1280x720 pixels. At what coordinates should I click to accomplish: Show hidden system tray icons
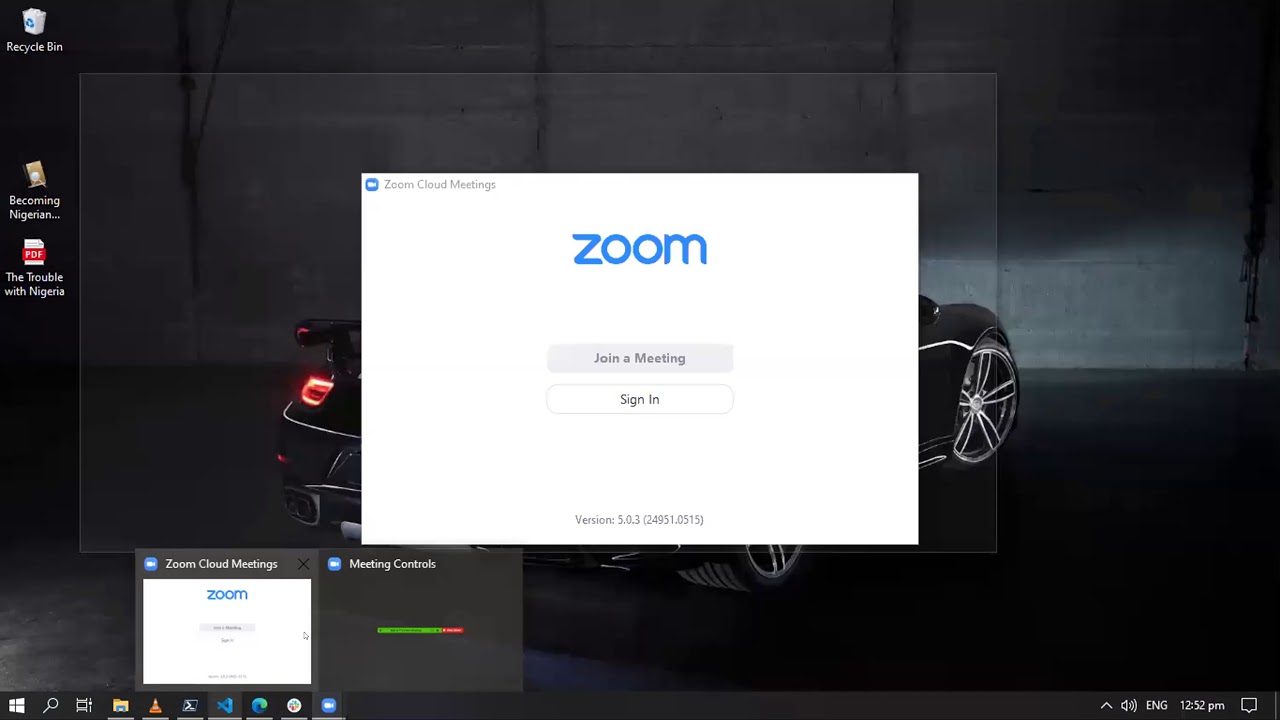coord(1106,705)
